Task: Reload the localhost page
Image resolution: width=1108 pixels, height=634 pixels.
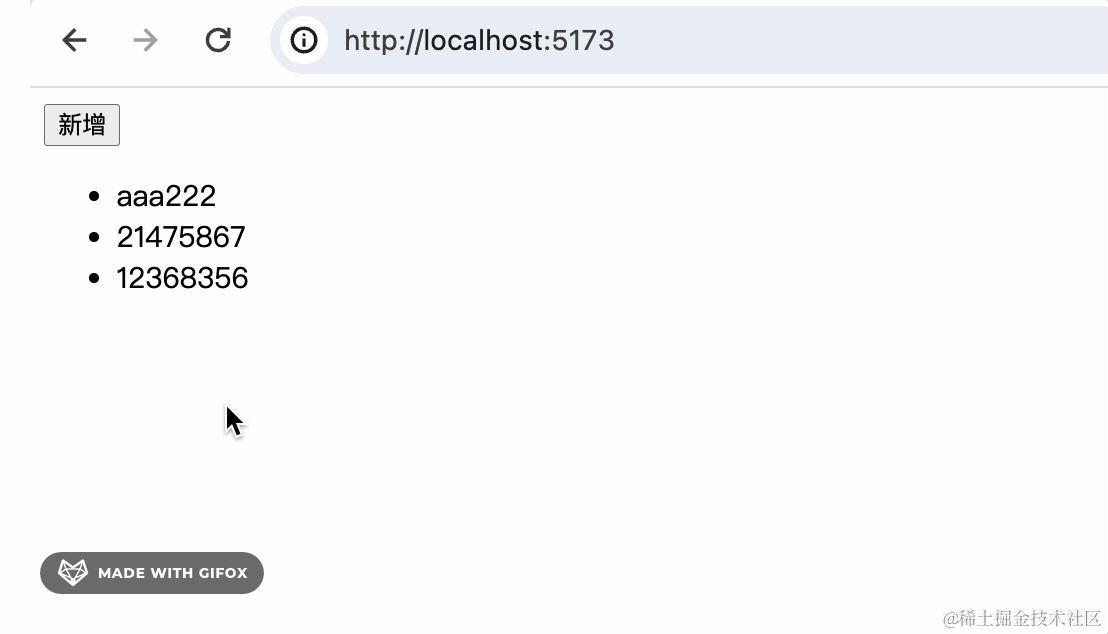Action: 218,40
